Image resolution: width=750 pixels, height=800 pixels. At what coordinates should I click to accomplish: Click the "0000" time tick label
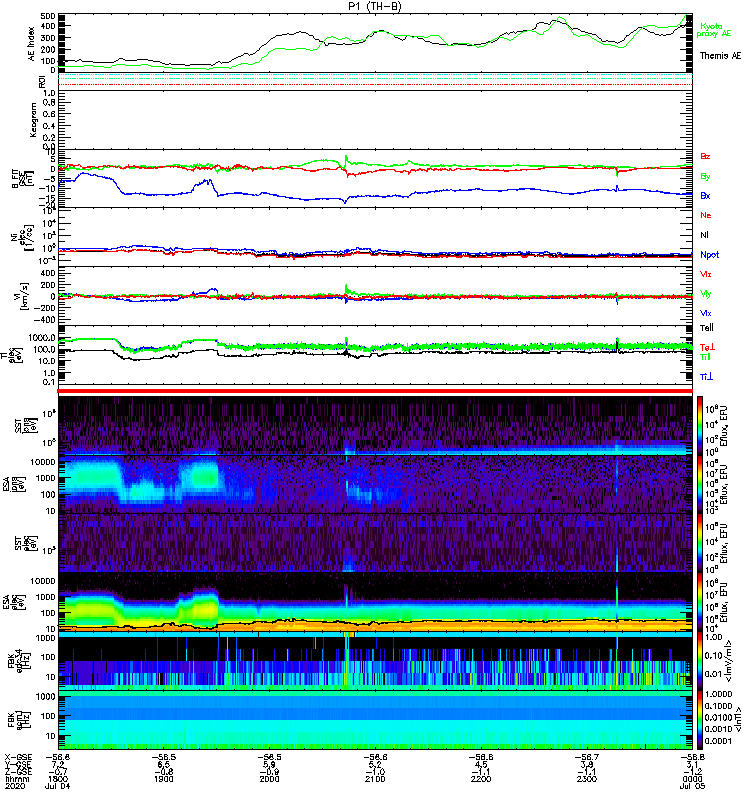(x=692, y=779)
